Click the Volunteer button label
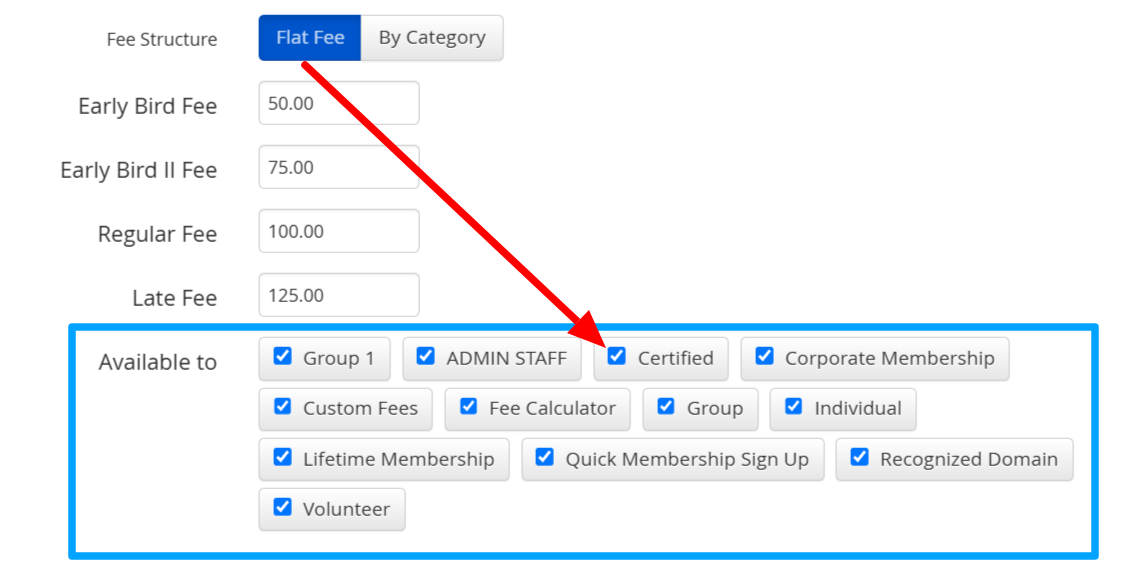The image size is (1134, 577). (346, 509)
